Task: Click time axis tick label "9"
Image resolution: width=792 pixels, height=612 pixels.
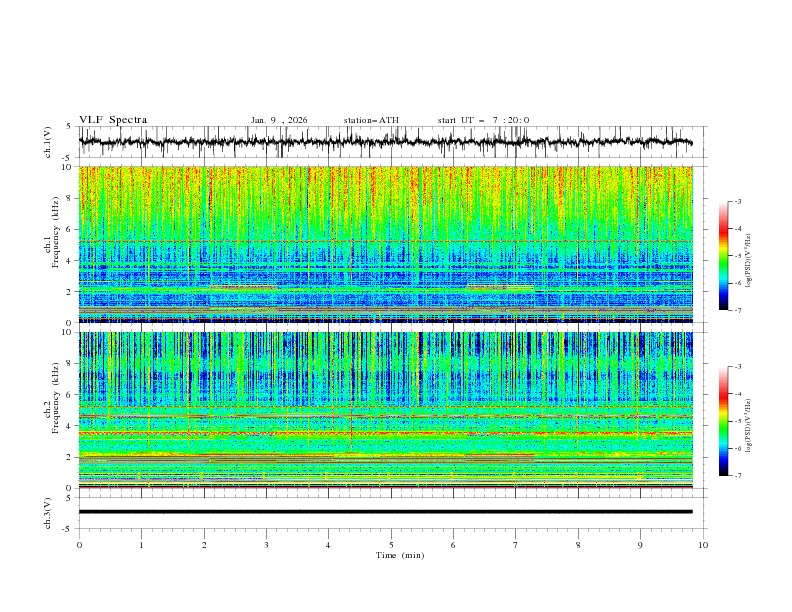Action: tap(640, 545)
